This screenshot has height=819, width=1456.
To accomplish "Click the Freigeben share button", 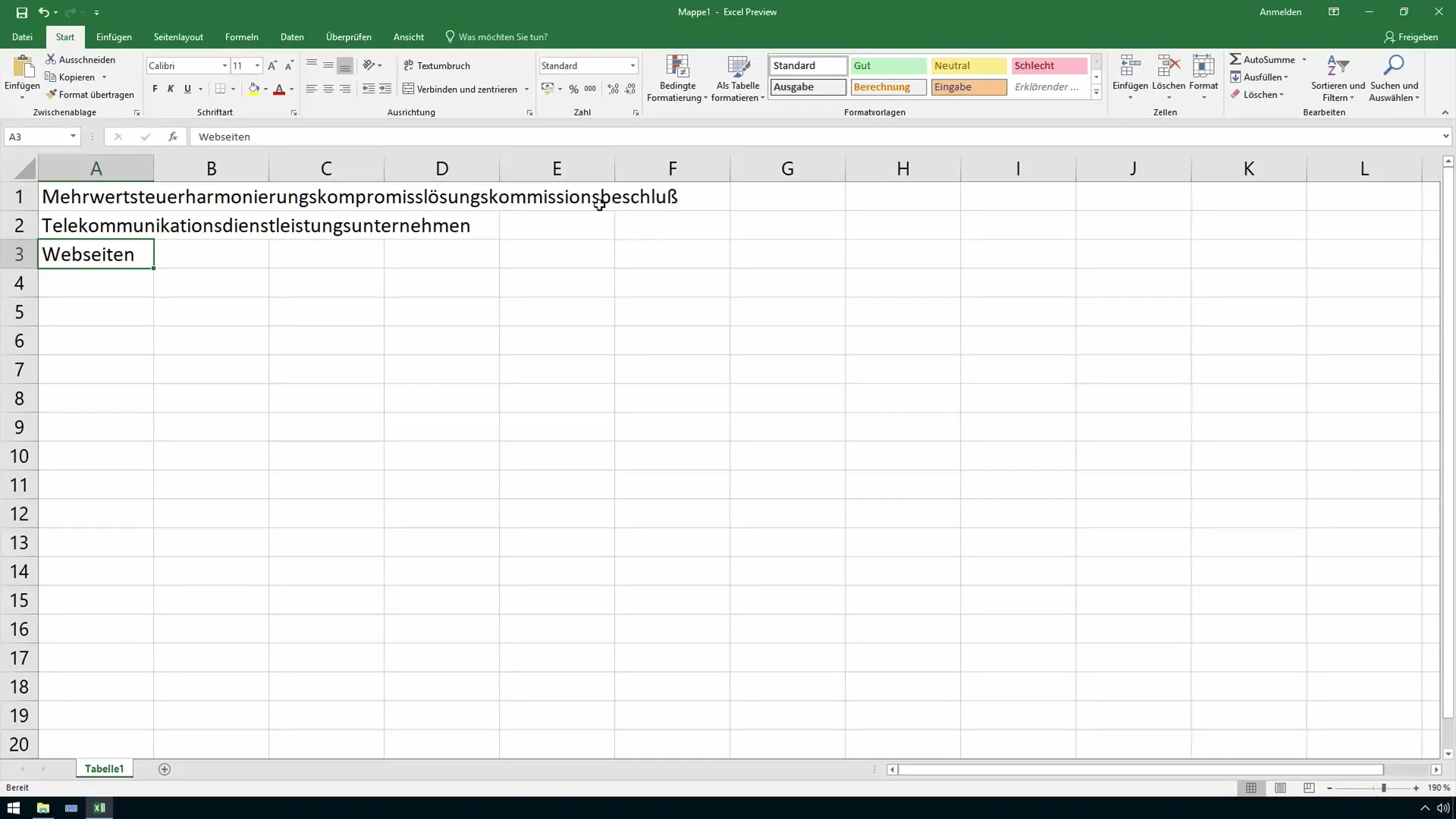I will coord(1410,36).
